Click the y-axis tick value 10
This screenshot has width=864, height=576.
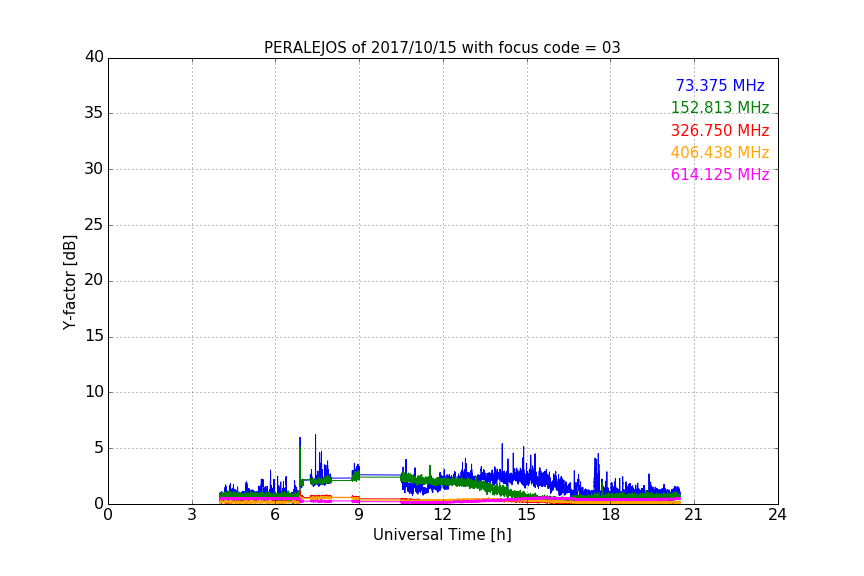point(94,392)
